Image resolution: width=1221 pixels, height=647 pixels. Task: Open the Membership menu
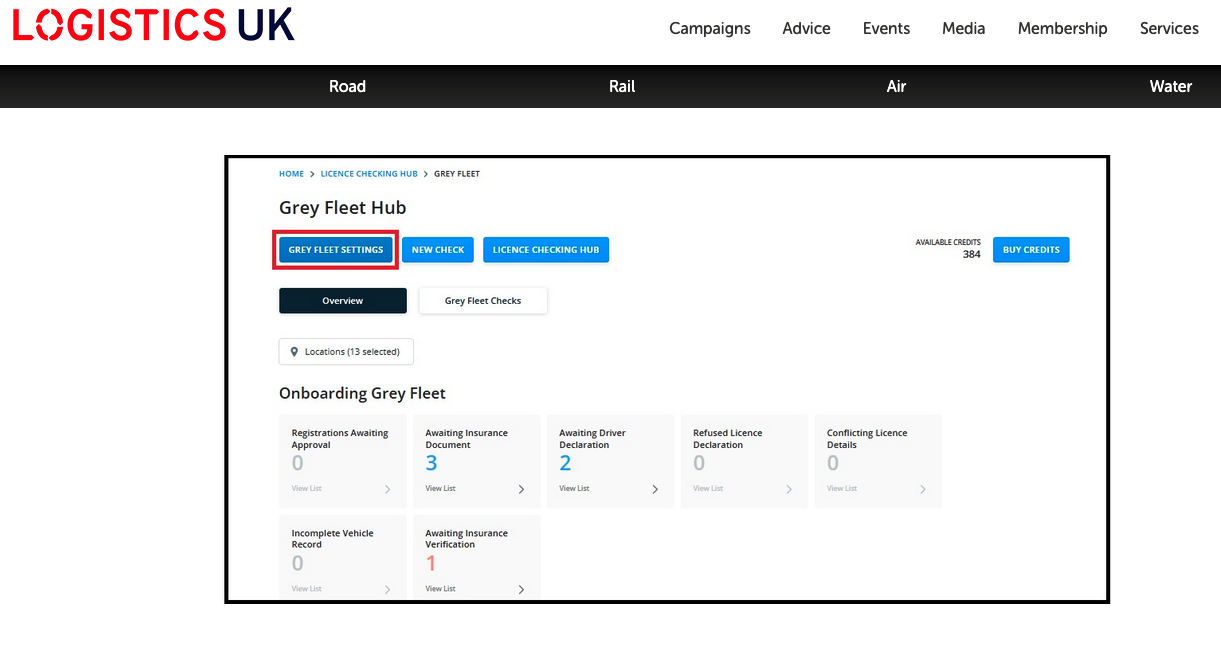point(1062,28)
